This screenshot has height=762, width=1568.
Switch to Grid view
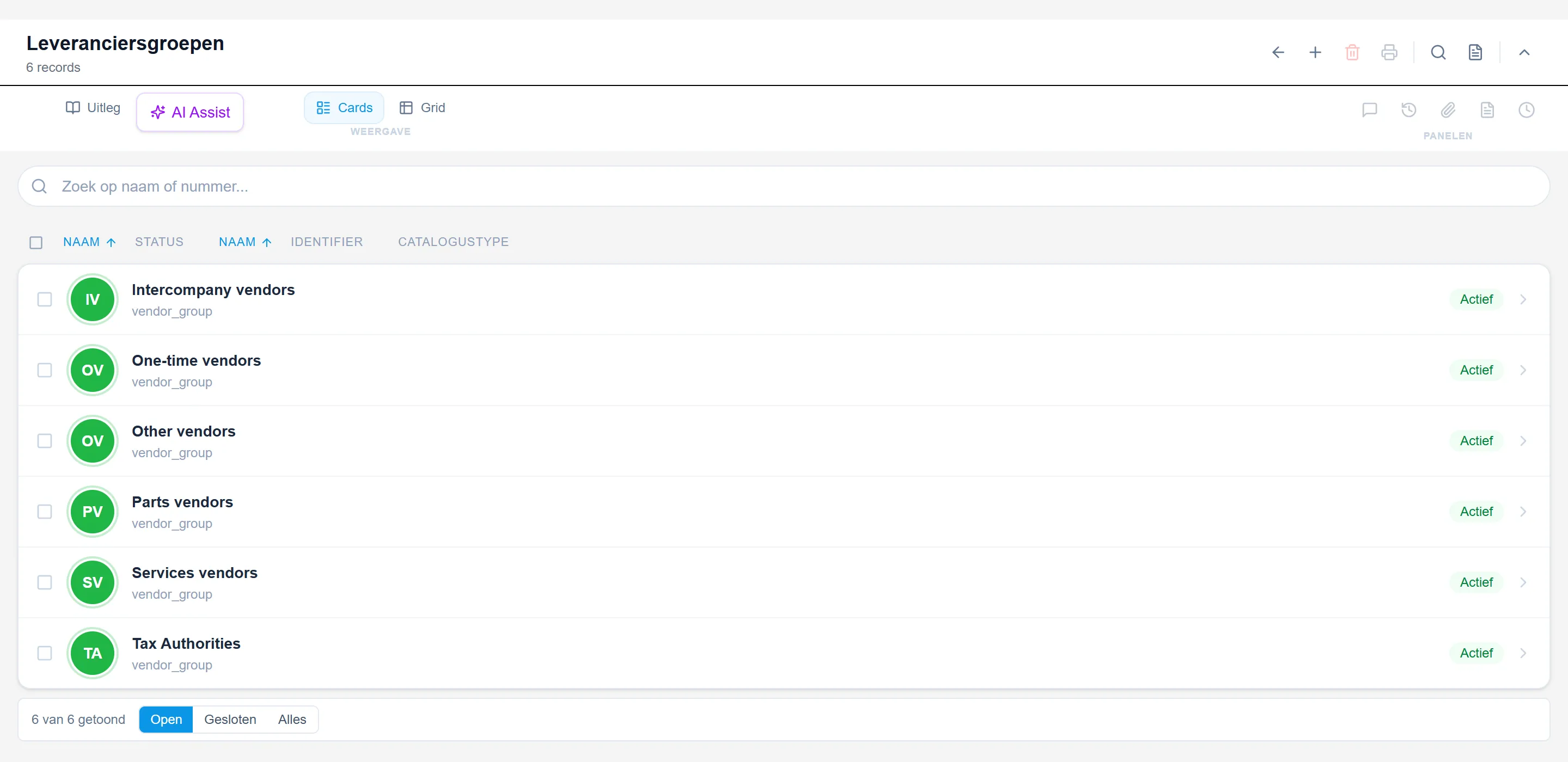click(422, 108)
